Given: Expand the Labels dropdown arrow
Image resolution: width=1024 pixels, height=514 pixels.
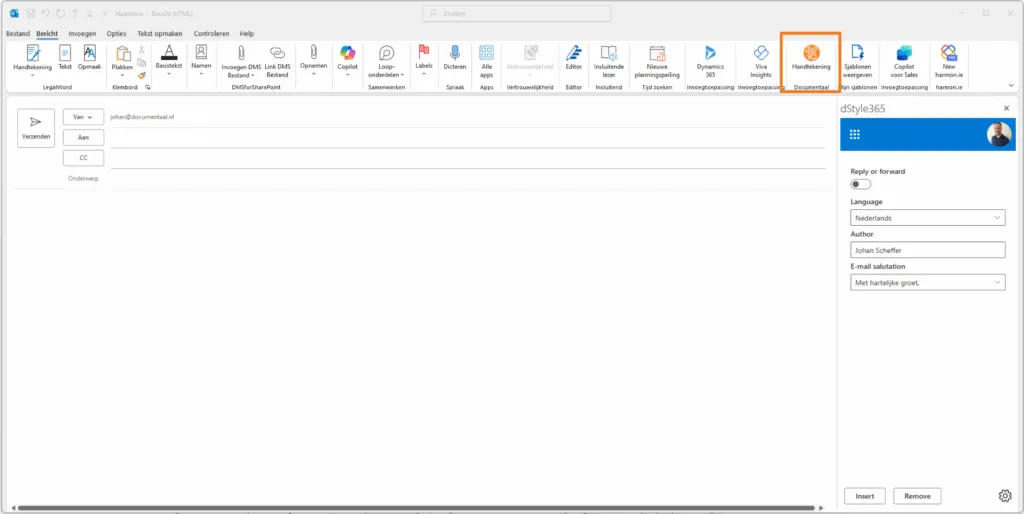Looking at the screenshot, I should [424, 74].
